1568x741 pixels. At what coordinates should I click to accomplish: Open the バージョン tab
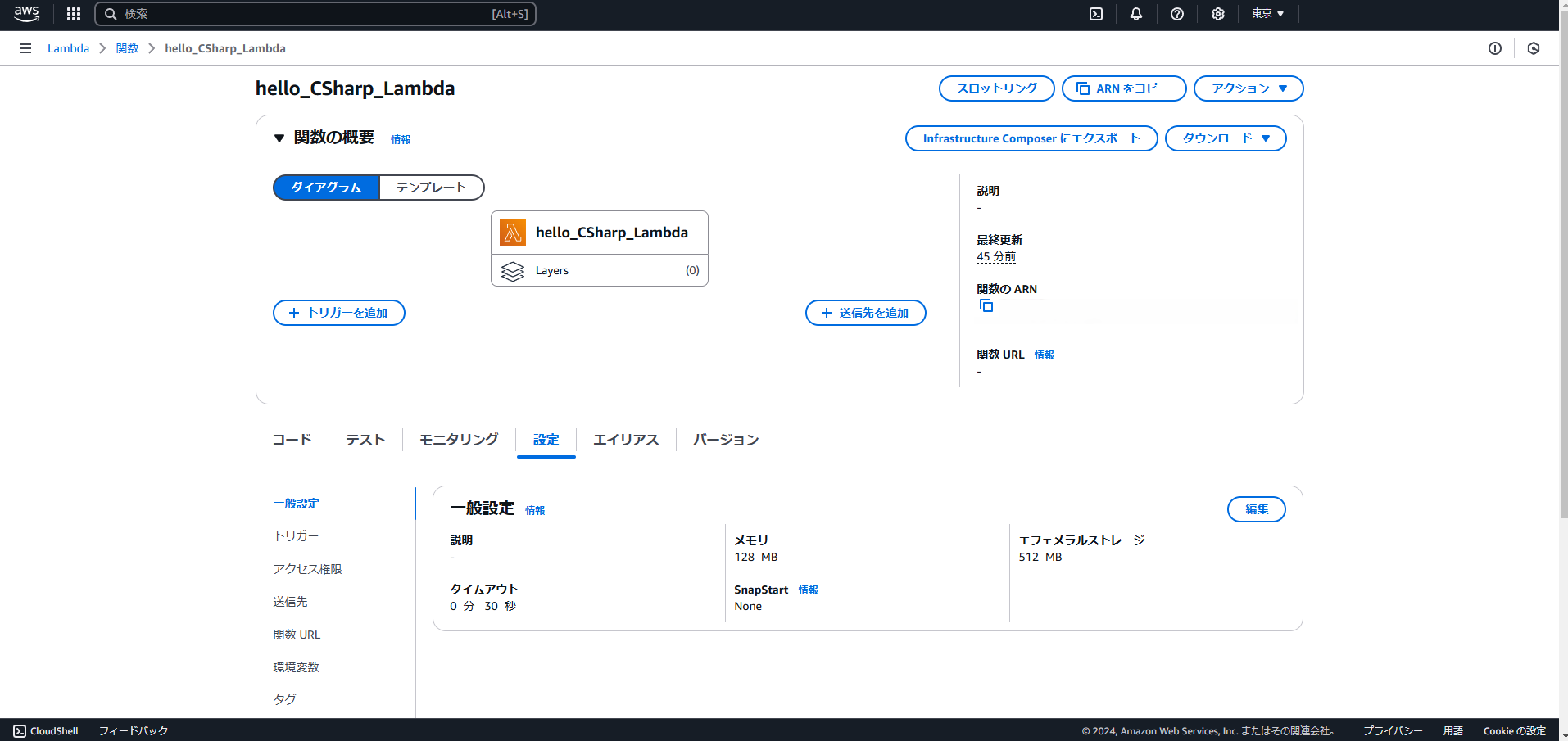point(726,440)
